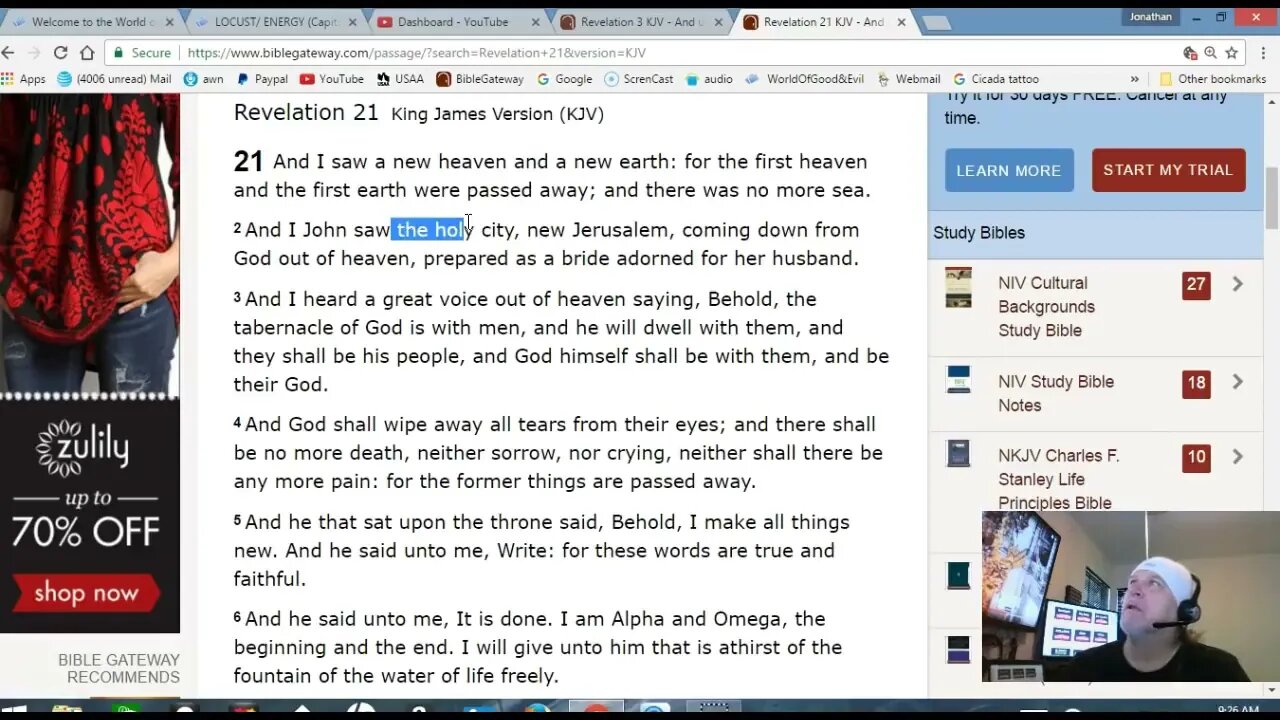
Task: Expand the bookmarks overflow chevron
Action: (x=1134, y=79)
